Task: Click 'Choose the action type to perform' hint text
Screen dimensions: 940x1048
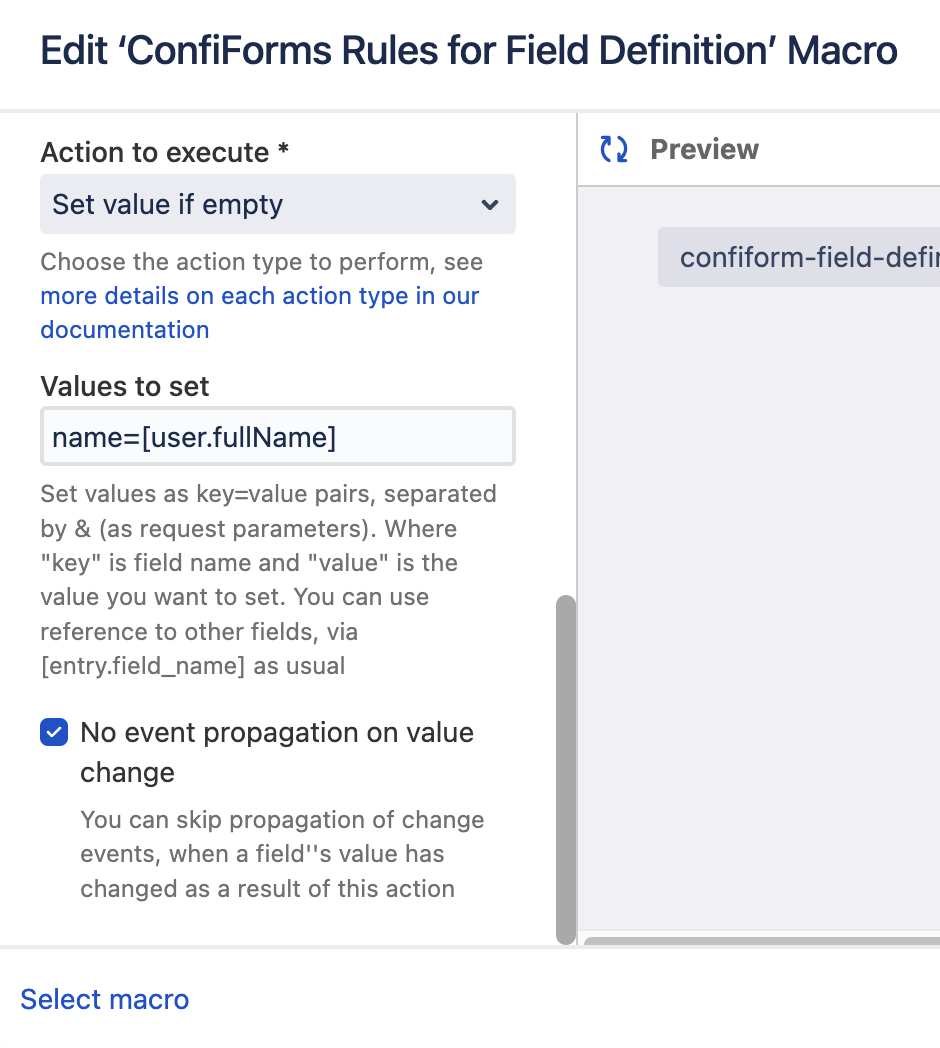Action: (261, 262)
